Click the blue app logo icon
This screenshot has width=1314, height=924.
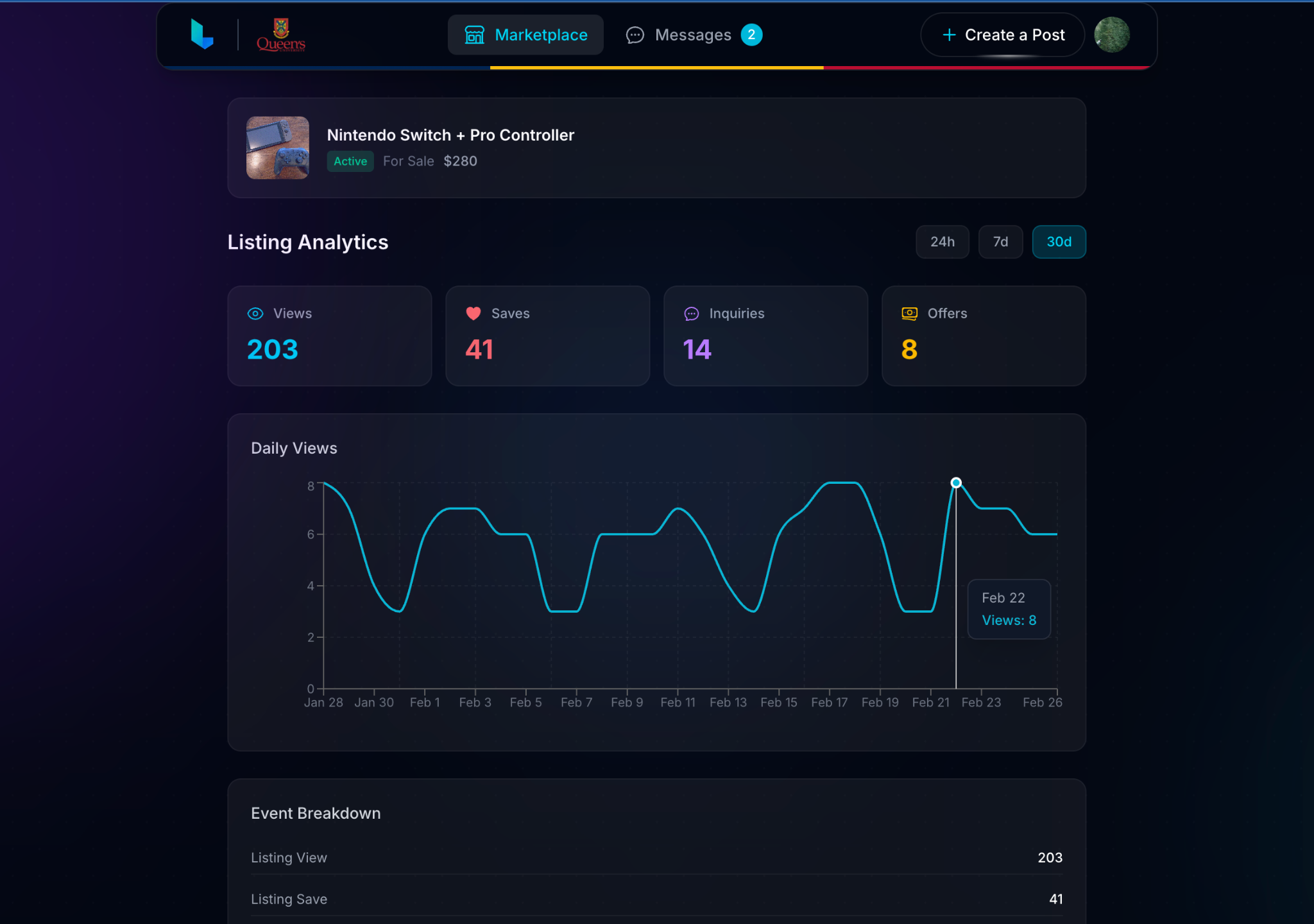point(202,35)
